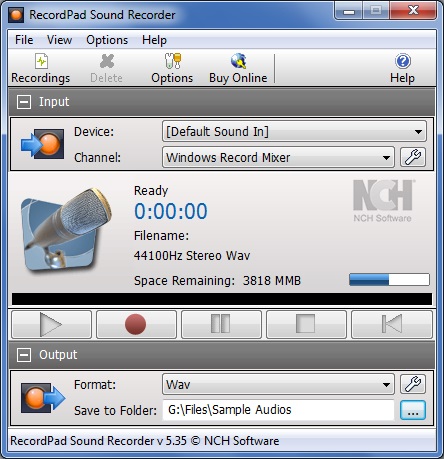Minimize the RecordPad window

coord(349,12)
